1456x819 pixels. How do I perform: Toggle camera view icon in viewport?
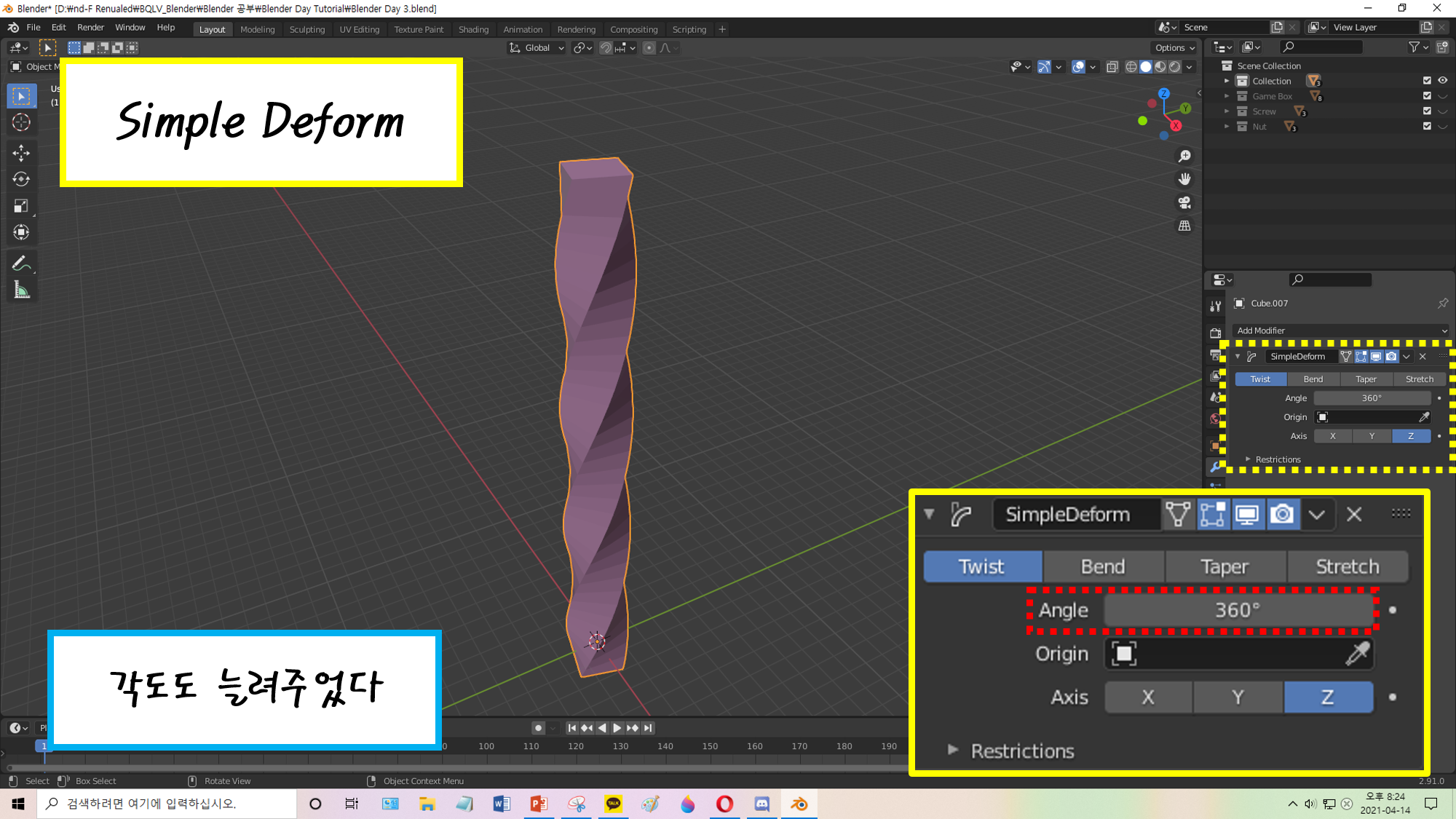[x=1184, y=202]
